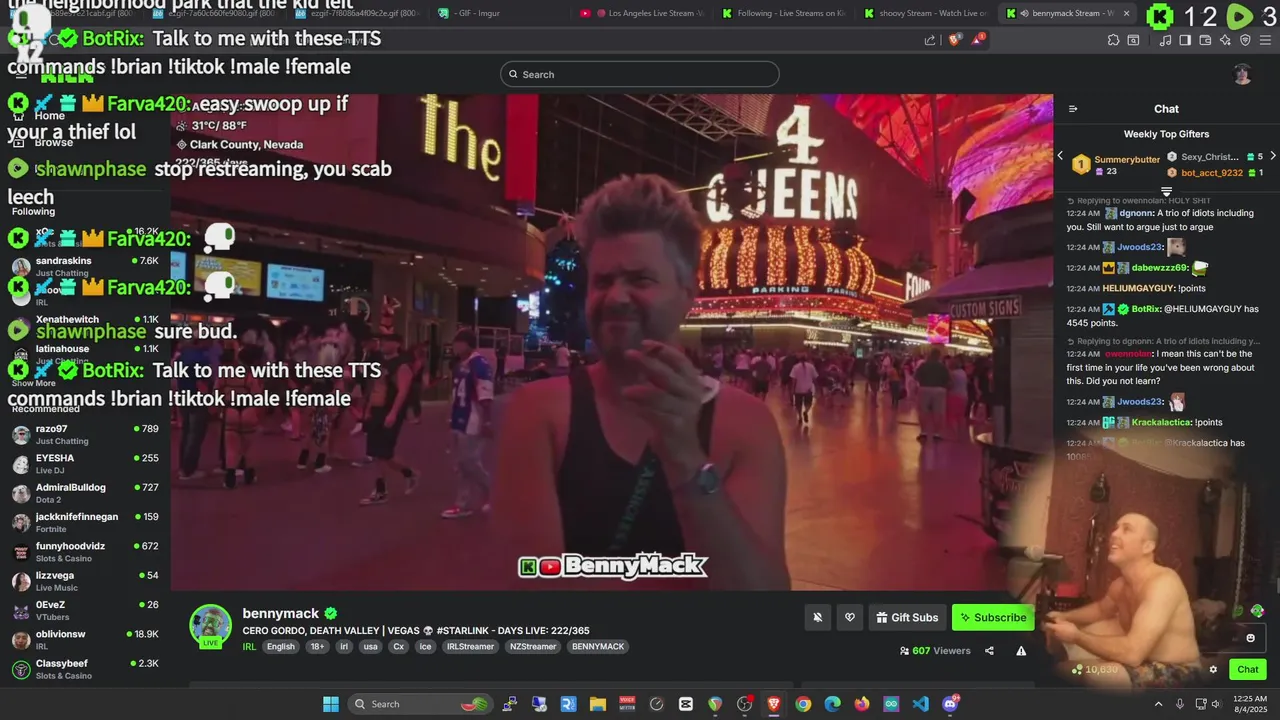Close the bennymack Stream tab
The height and width of the screenshot is (720, 1280).
point(1126,13)
